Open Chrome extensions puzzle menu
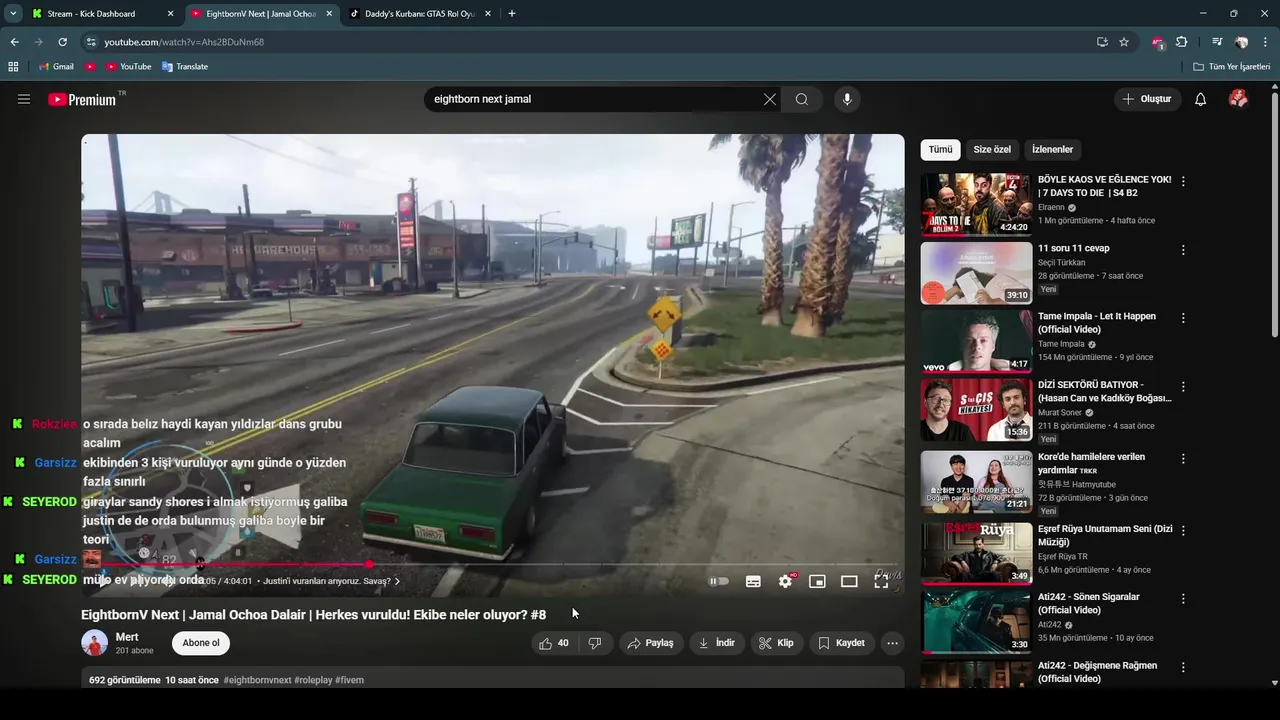The height and width of the screenshot is (720, 1280). (x=1181, y=42)
